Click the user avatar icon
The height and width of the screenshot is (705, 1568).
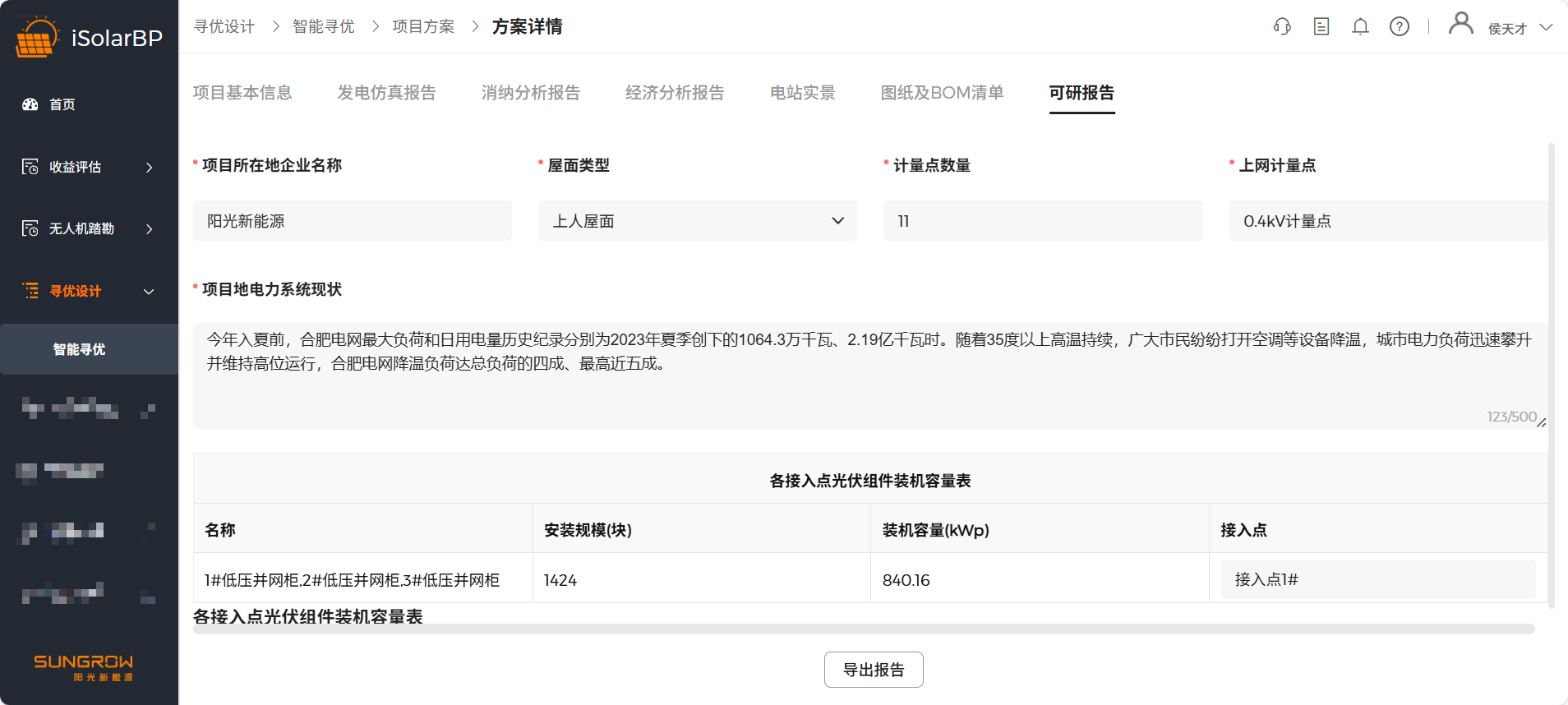[1460, 23]
